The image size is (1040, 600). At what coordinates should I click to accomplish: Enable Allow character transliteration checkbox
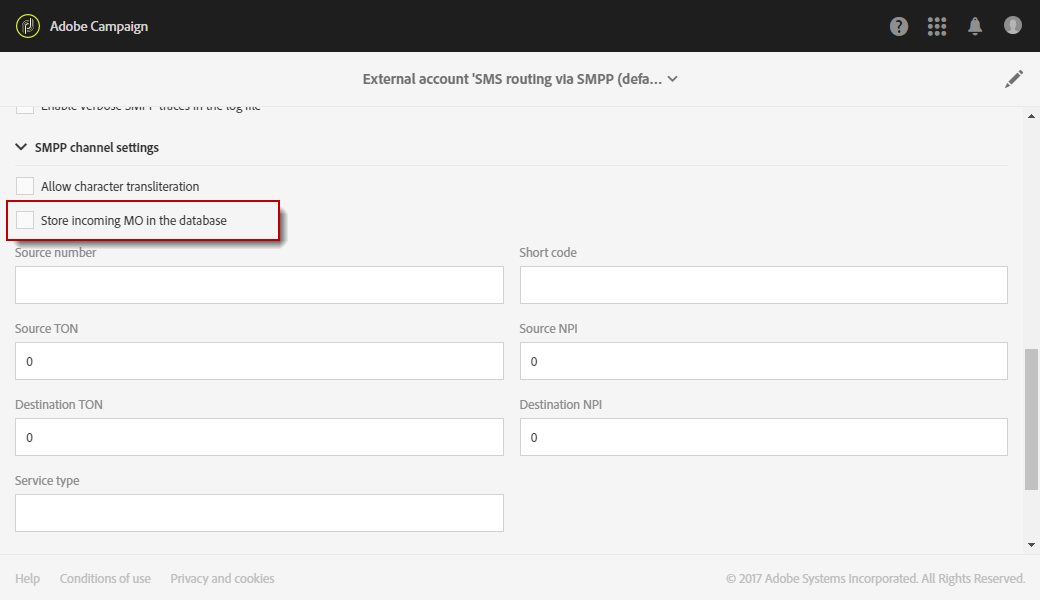25,186
